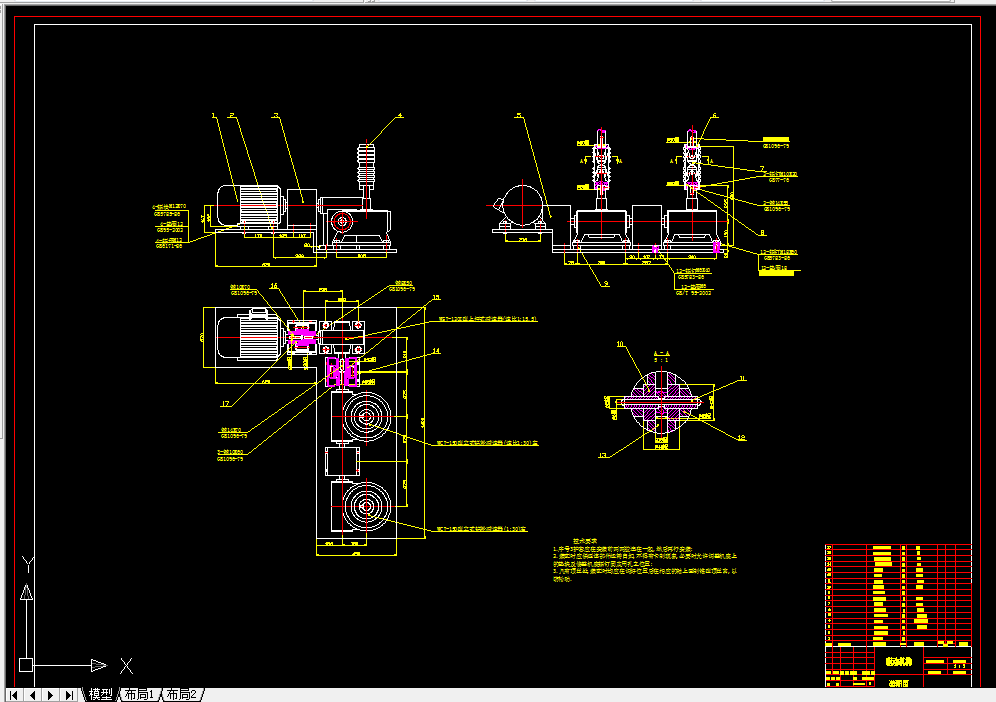Jump to the last layout tab arrow
The height and width of the screenshot is (702, 996).
pos(70,695)
